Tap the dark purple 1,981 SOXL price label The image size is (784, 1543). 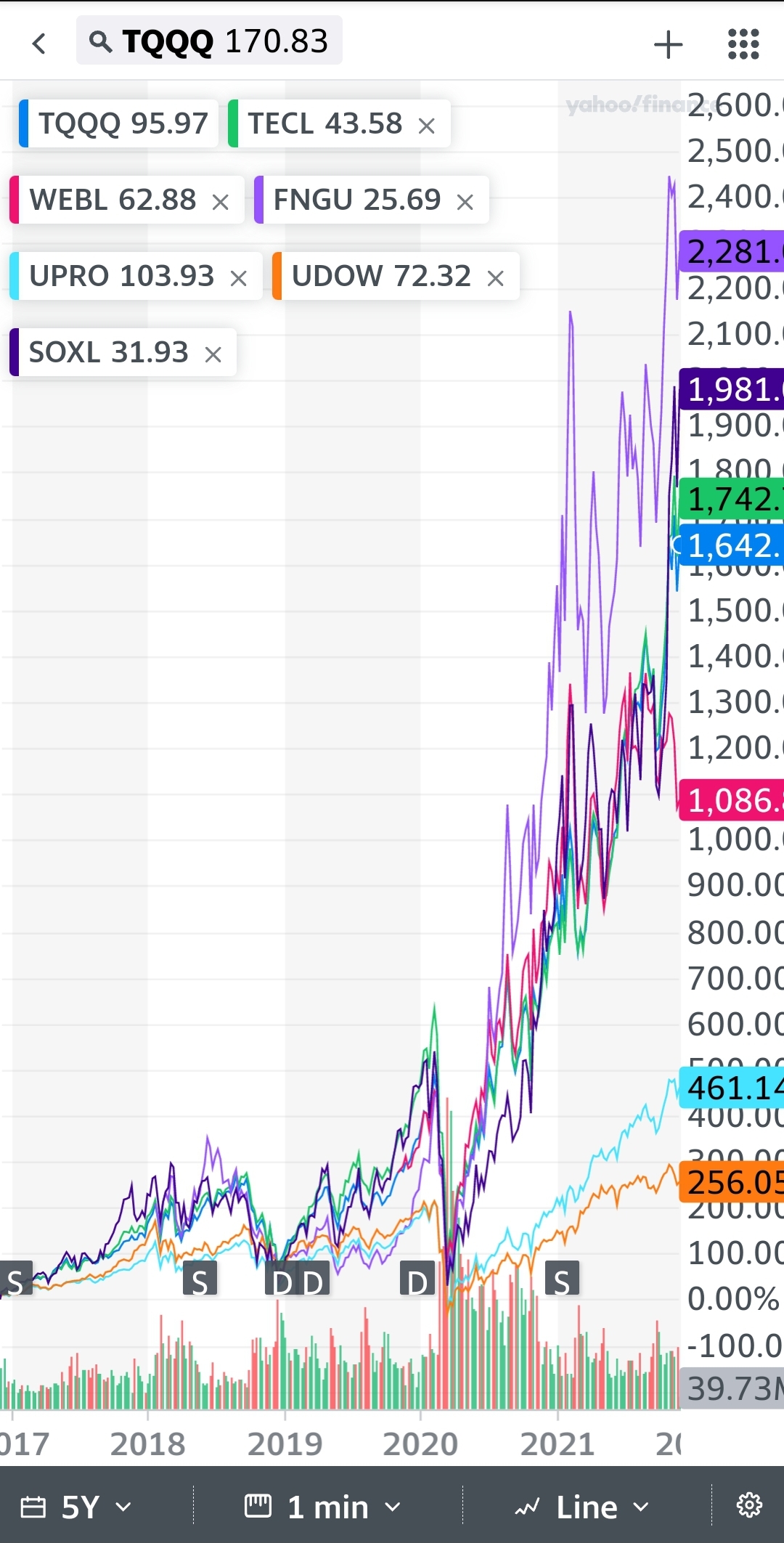(x=732, y=389)
